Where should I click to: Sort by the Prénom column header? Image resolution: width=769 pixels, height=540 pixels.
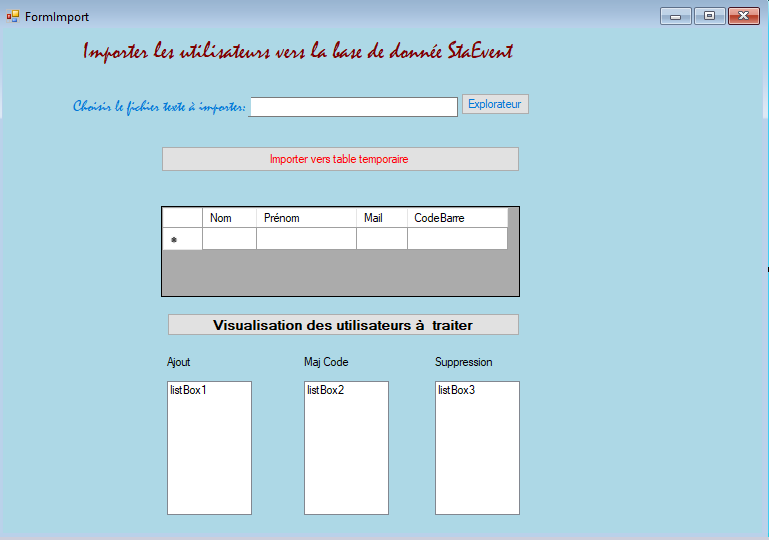click(x=306, y=218)
